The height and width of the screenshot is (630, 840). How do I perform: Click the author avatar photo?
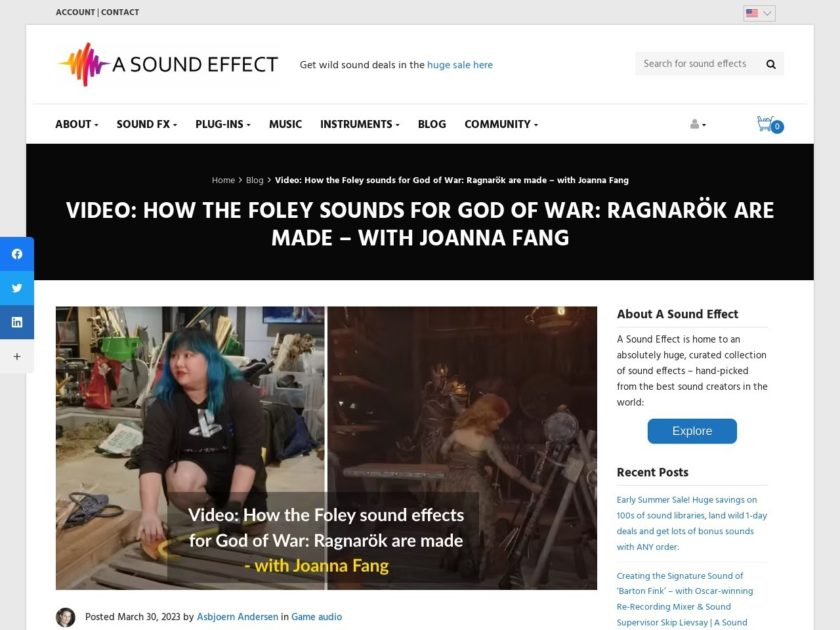click(65, 617)
